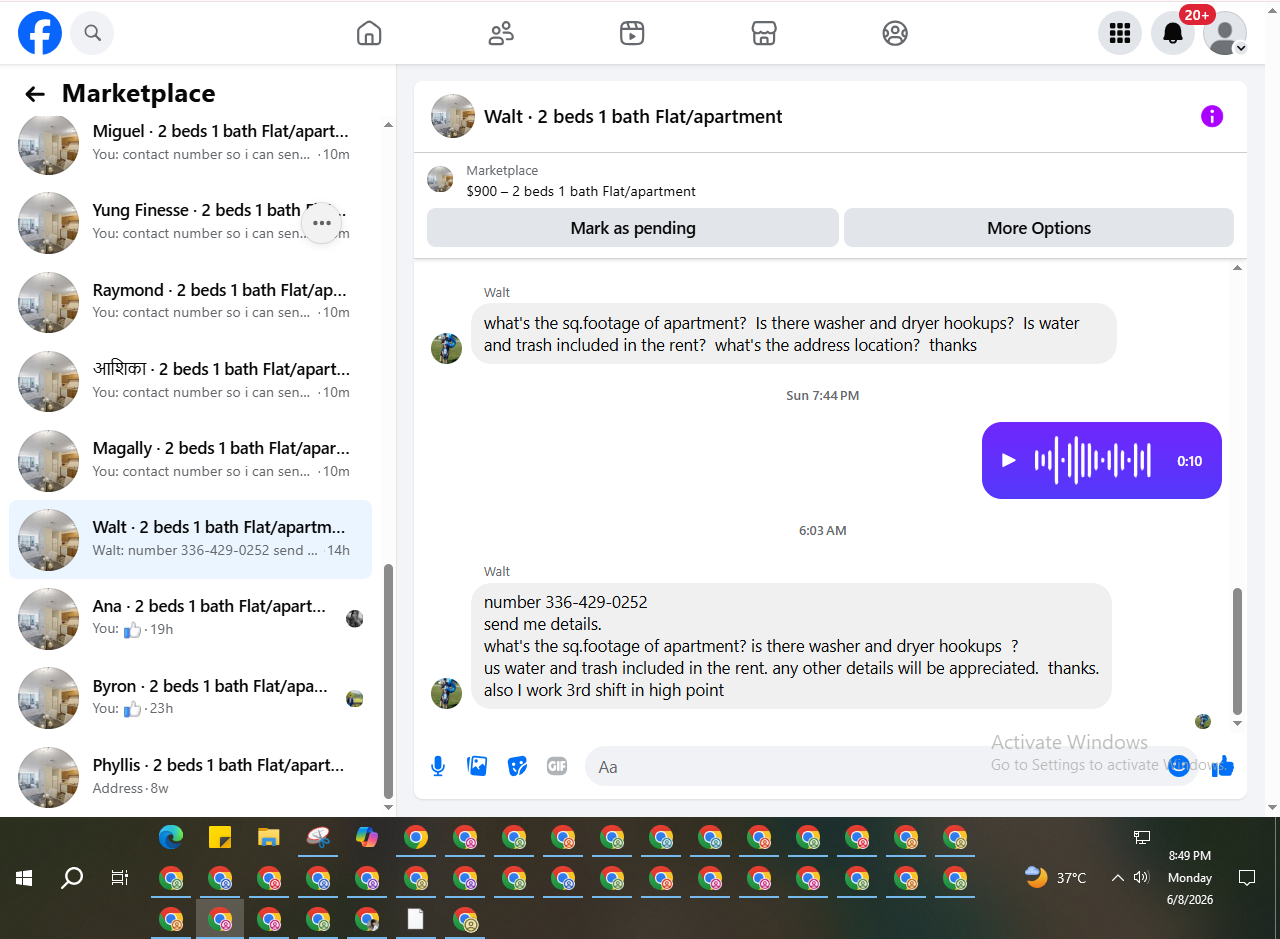This screenshot has height=939, width=1280.
Task: Expand the system tray hidden icons chevron
Action: (1117, 878)
